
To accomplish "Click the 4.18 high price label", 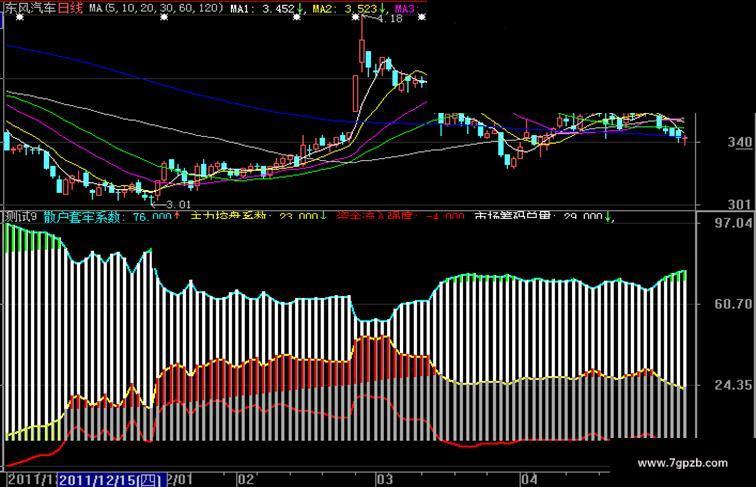I will pos(389,19).
